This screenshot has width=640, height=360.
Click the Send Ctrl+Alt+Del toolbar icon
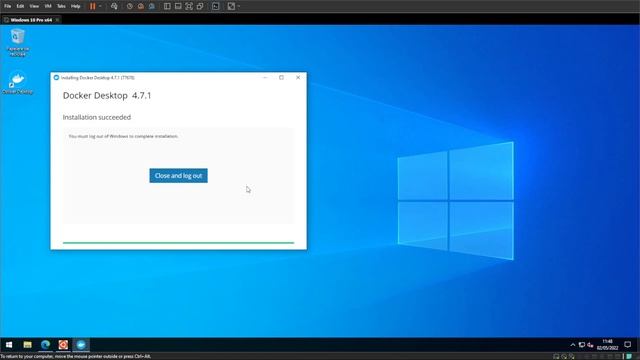114,6
